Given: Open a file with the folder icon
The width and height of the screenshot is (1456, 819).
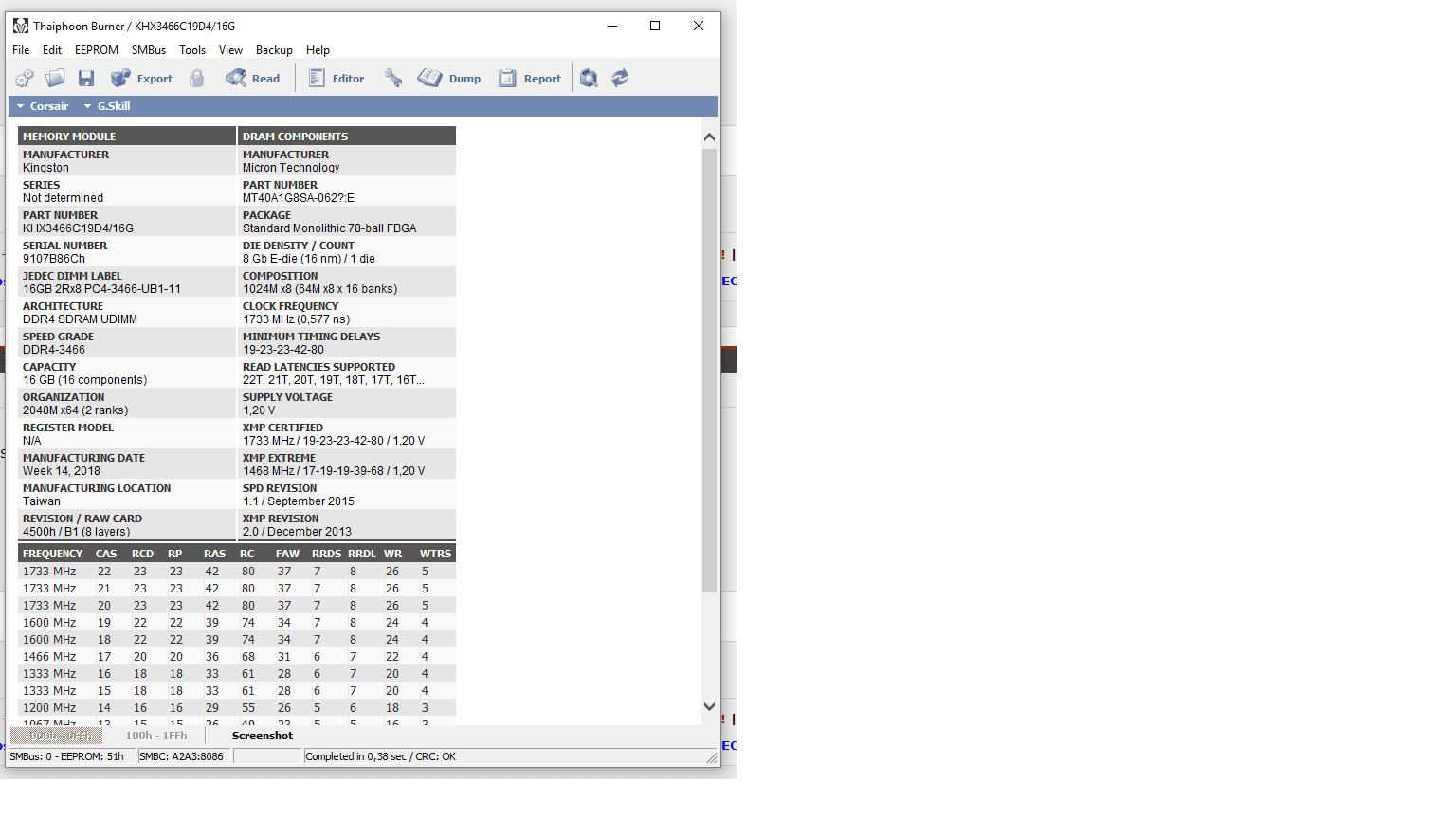Looking at the screenshot, I should [x=55, y=79].
